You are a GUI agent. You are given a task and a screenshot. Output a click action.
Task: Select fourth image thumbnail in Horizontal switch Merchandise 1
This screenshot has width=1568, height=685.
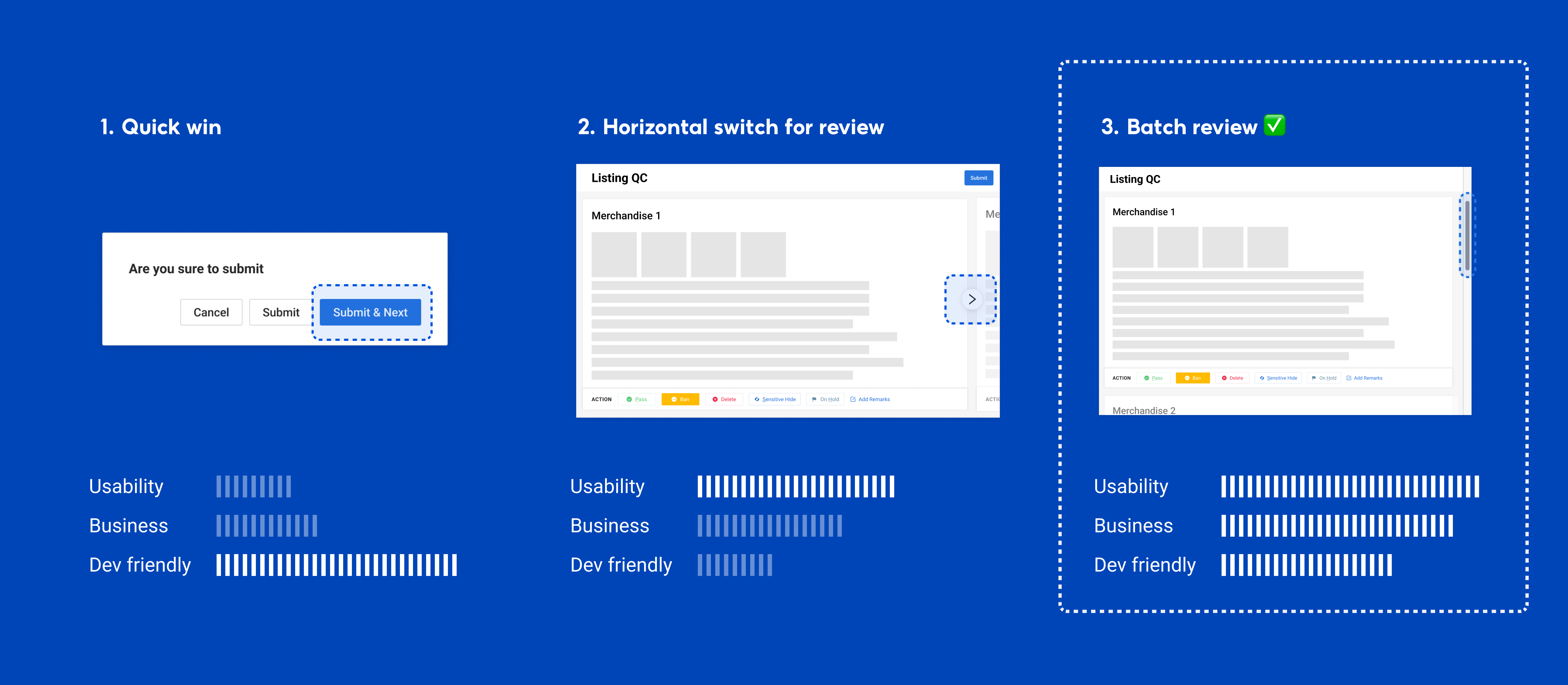click(x=763, y=254)
